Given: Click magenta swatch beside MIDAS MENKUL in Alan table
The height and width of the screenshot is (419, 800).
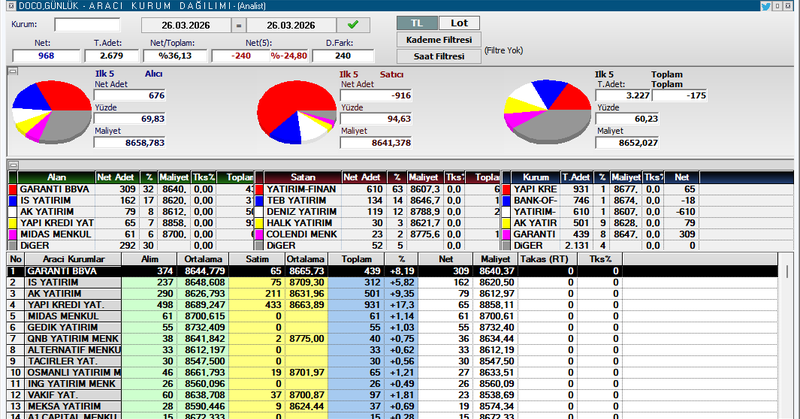Looking at the screenshot, I should pos(13,234).
